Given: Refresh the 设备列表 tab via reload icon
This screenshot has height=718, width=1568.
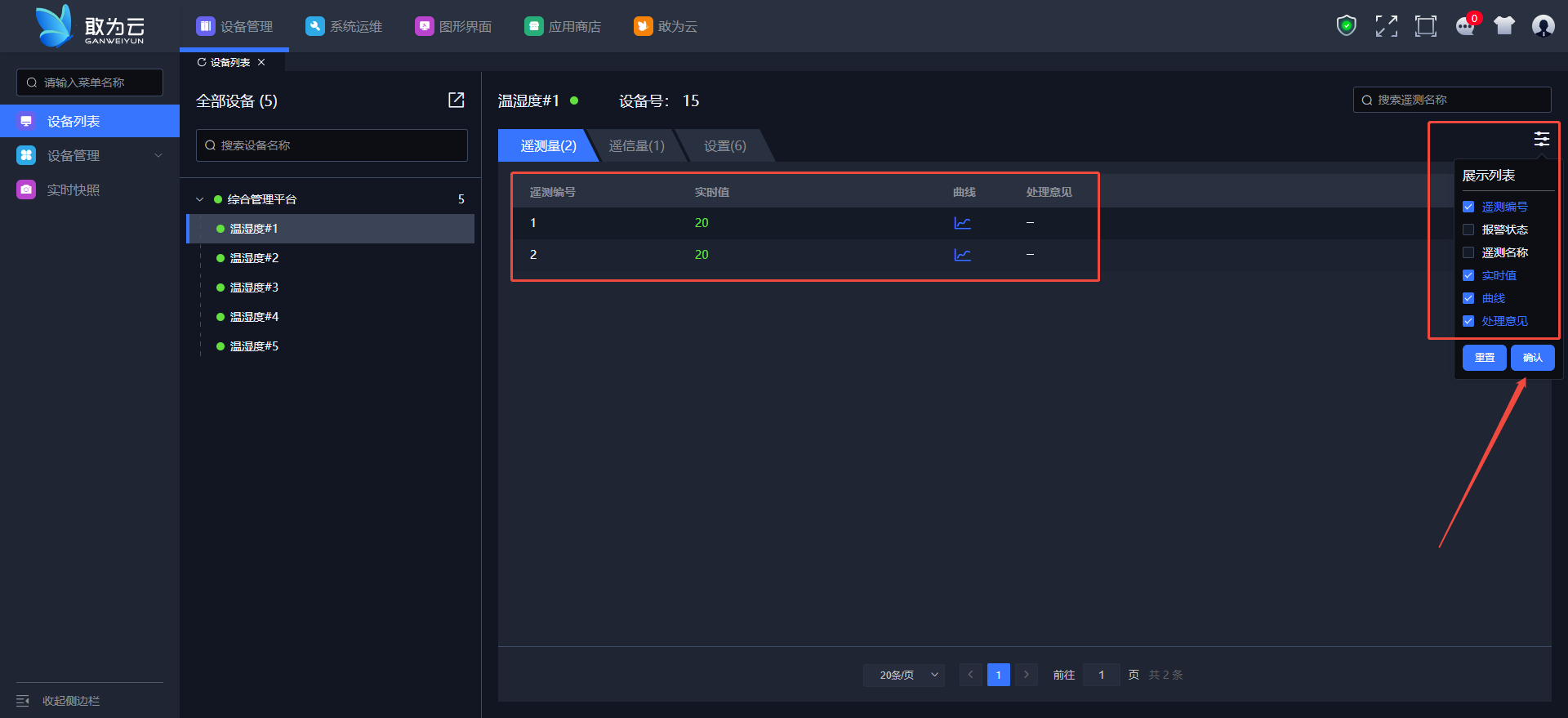Looking at the screenshot, I should point(202,62).
